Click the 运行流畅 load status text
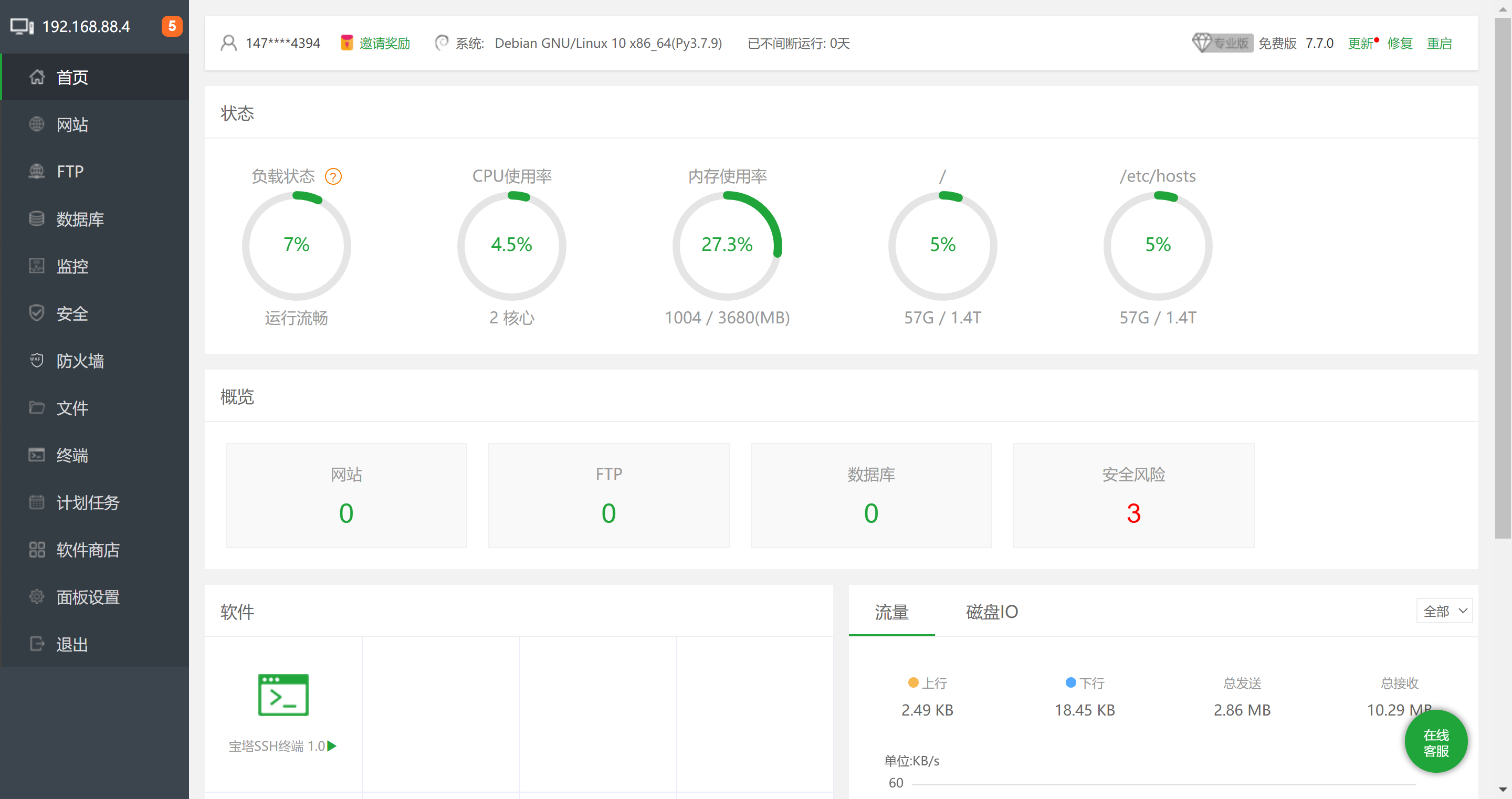This screenshot has width=1512, height=799. click(x=297, y=317)
